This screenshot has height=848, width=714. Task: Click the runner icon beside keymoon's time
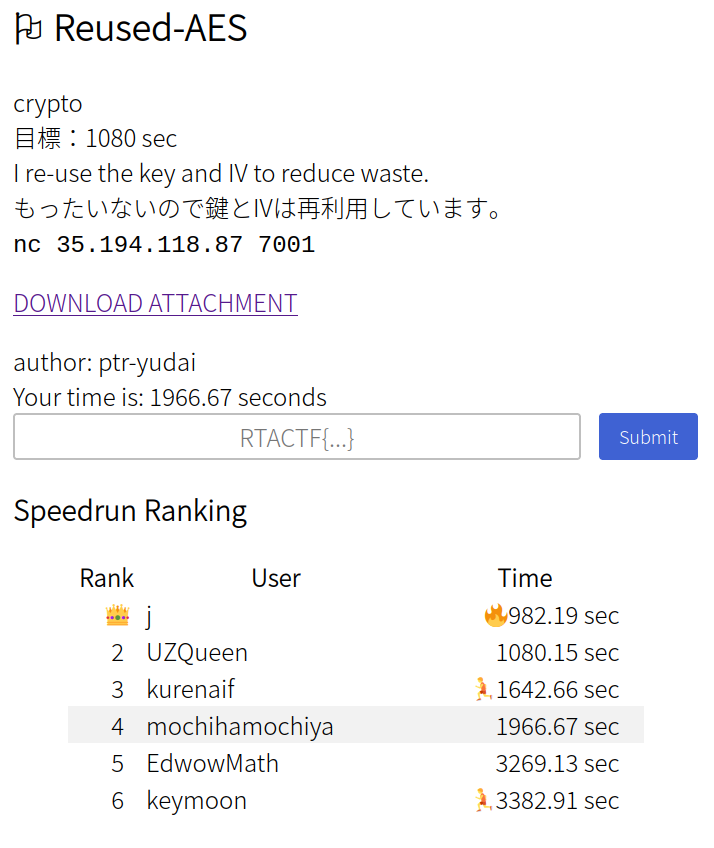[x=482, y=800]
